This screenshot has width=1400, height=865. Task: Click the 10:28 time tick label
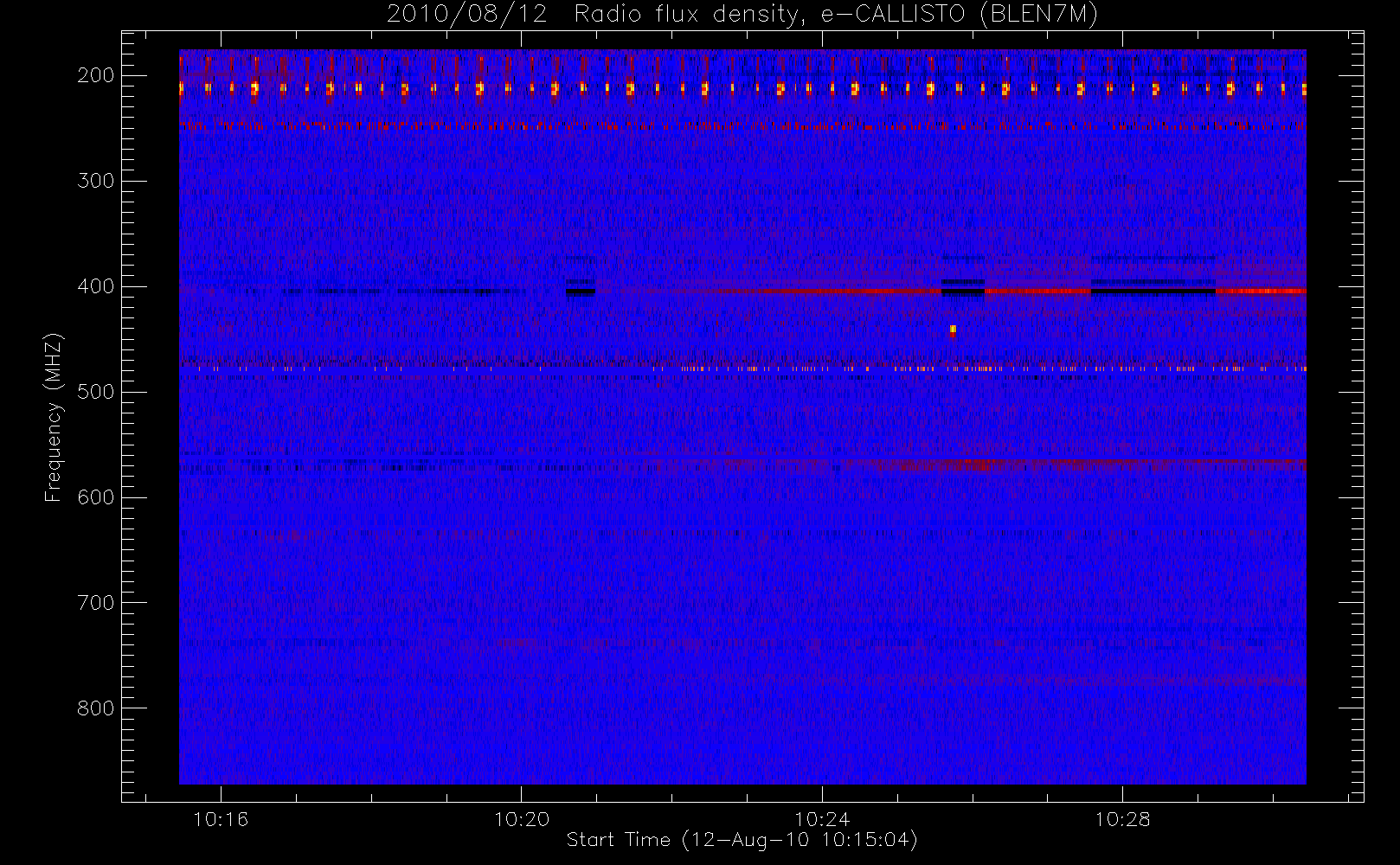coord(1122,819)
